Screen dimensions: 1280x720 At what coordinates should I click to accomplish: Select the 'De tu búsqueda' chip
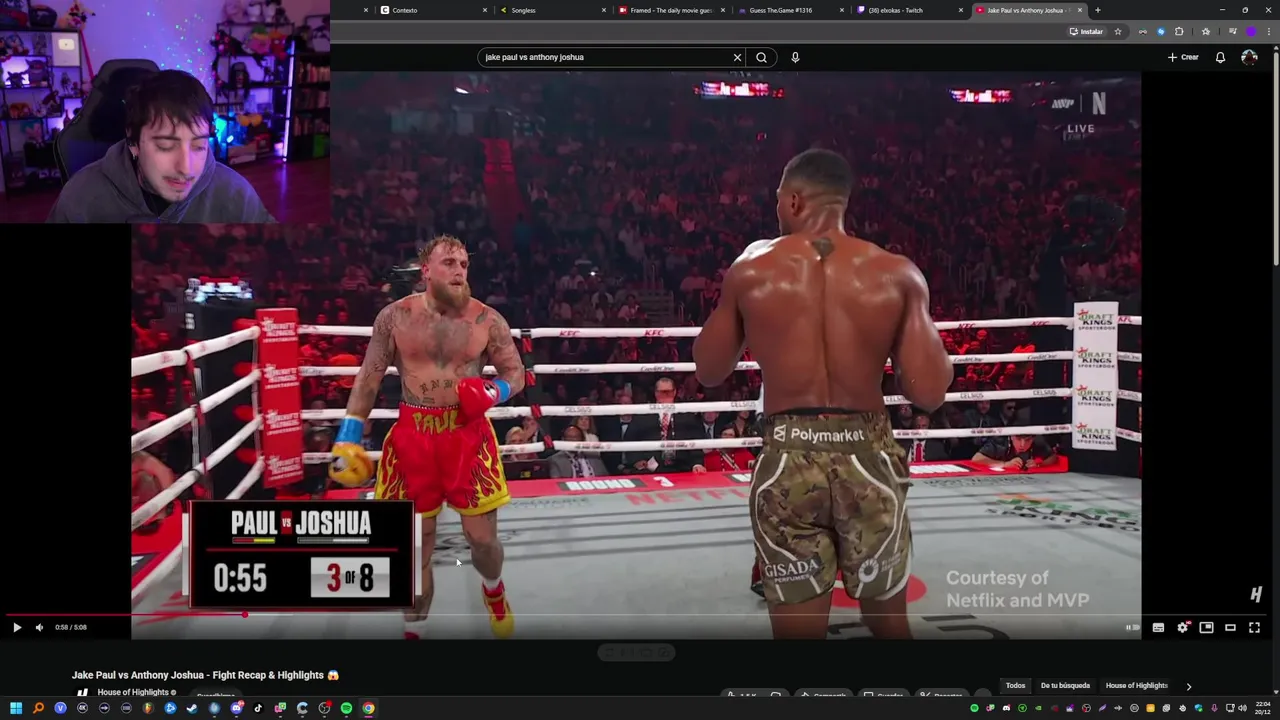tap(1065, 686)
